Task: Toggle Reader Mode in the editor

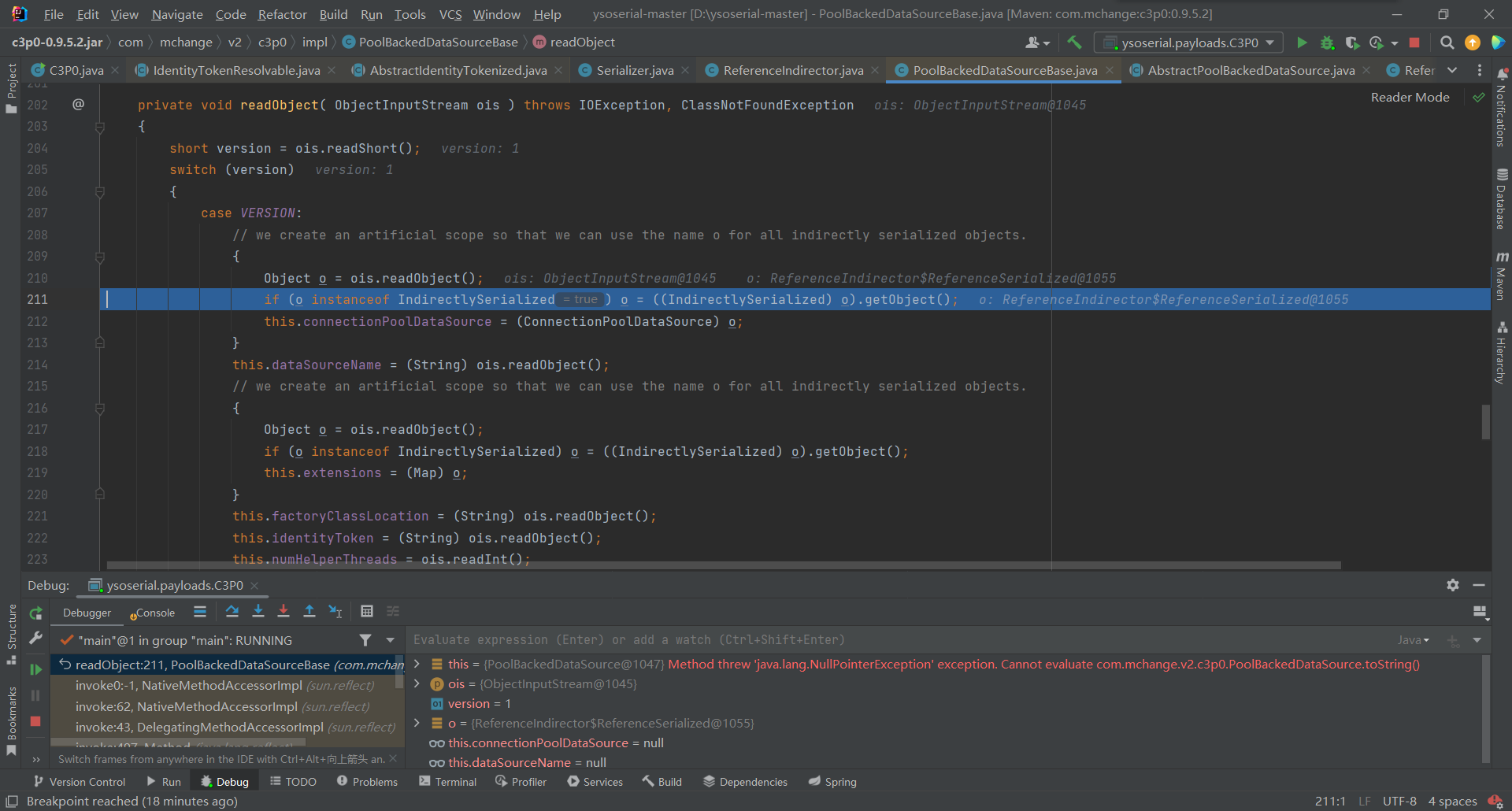Action: coord(1410,98)
